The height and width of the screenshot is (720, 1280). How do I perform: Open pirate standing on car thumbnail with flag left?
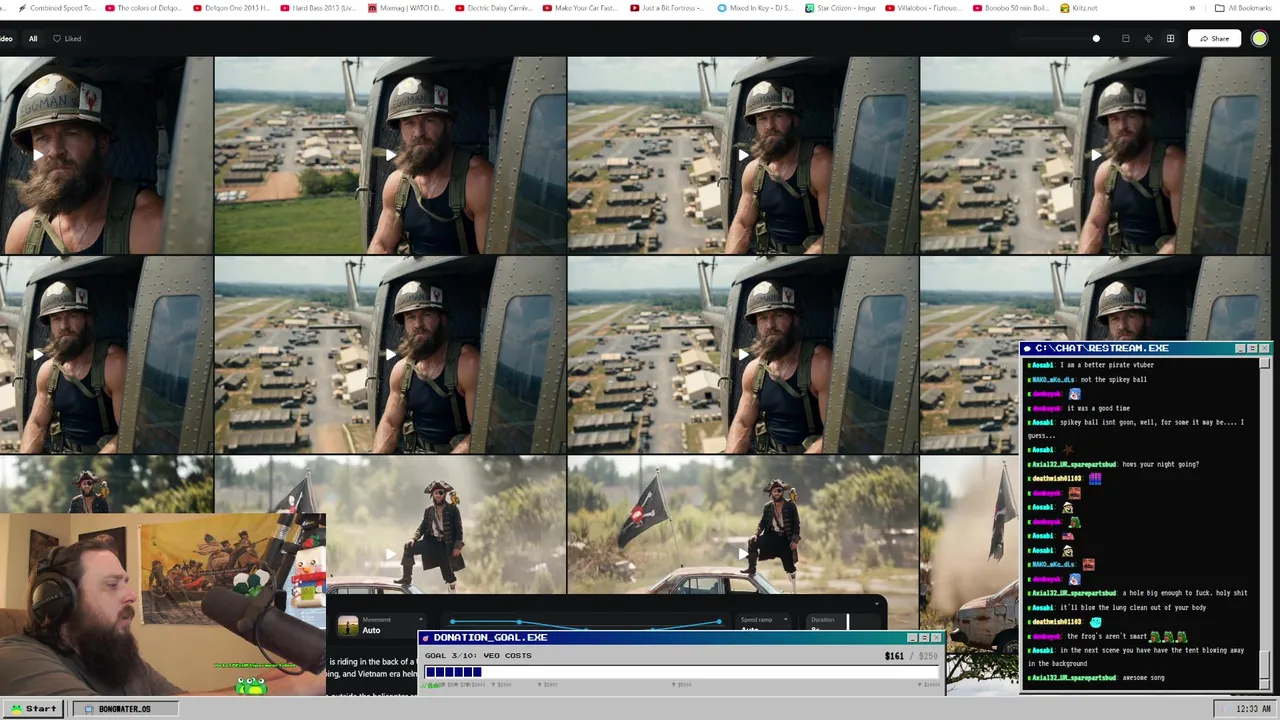[x=742, y=525]
